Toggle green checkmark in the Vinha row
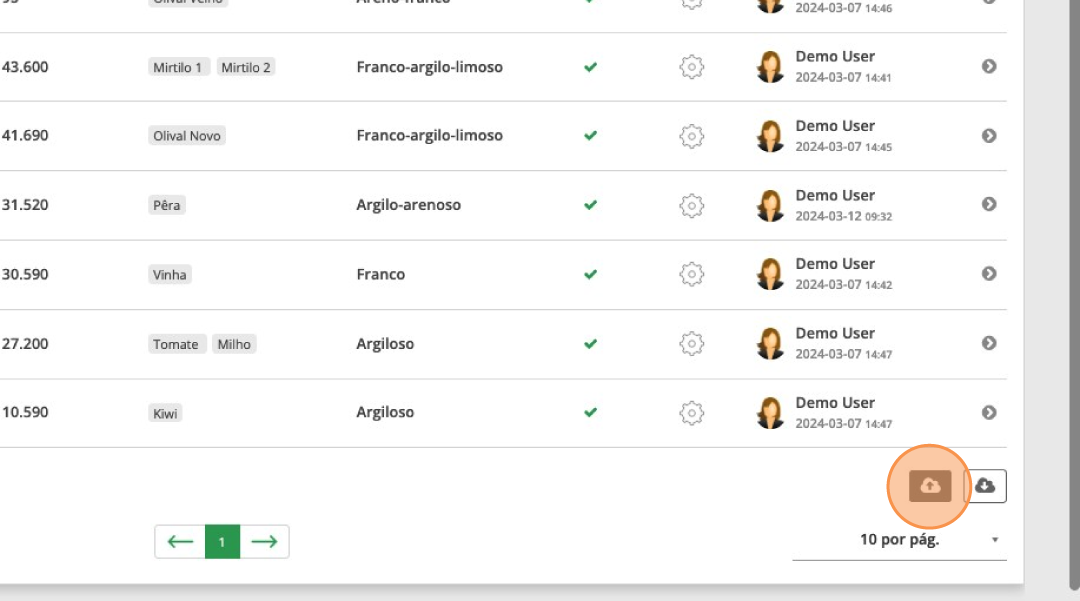Image resolution: width=1080 pixels, height=601 pixels. point(590,274)
